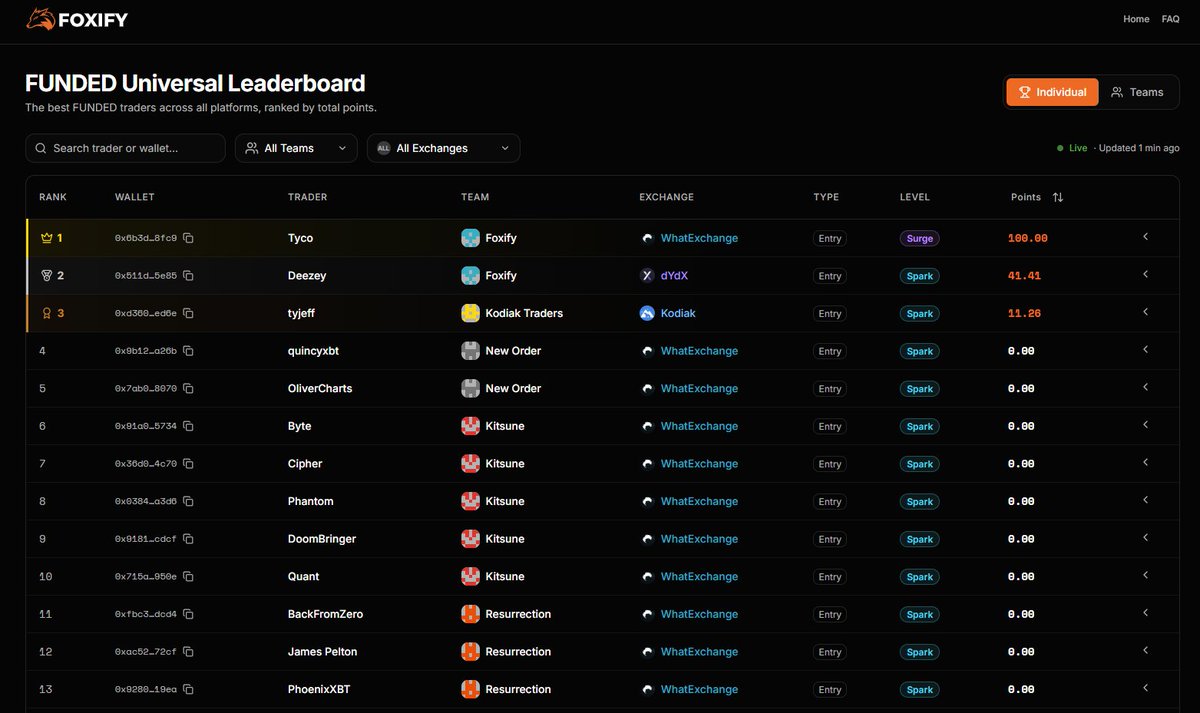
Task: Open the Home navigation link
Action: point(1136,19)
